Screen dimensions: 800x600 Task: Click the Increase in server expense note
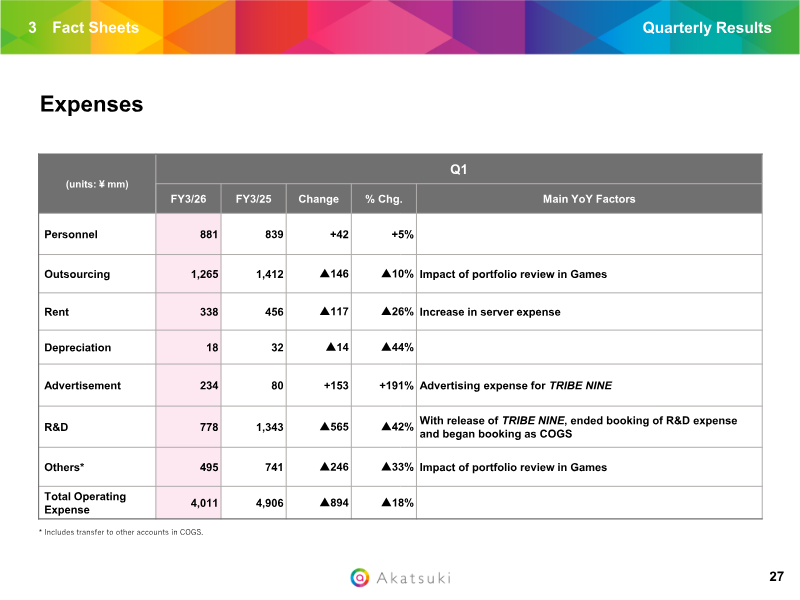click(489, 312)
